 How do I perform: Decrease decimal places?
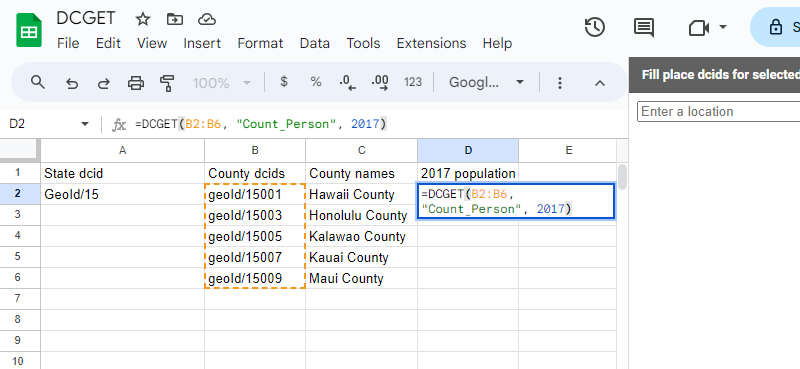[x=347, y=82]
